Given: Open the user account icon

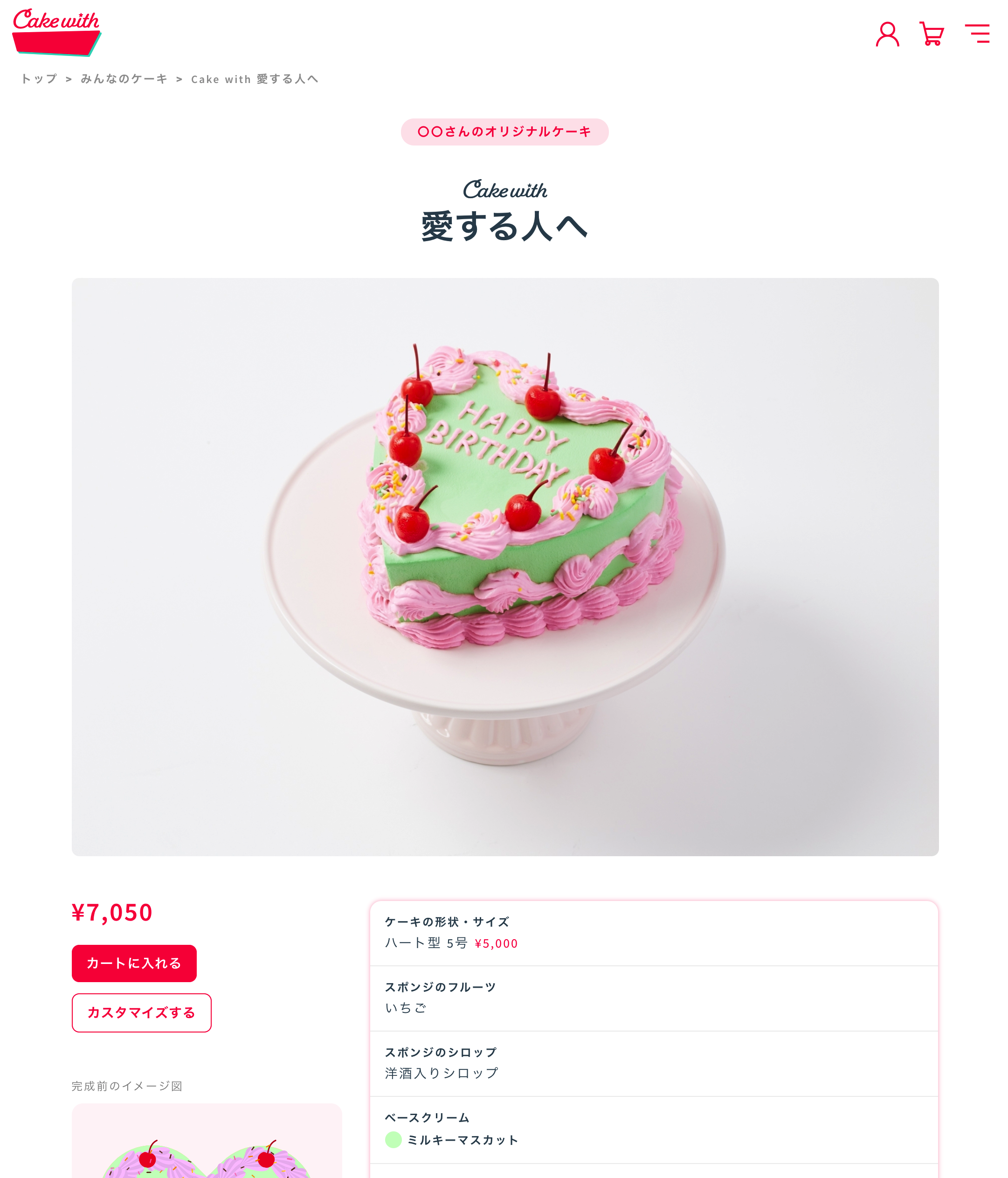Looking at the screenshot, I should pos(886,34).
